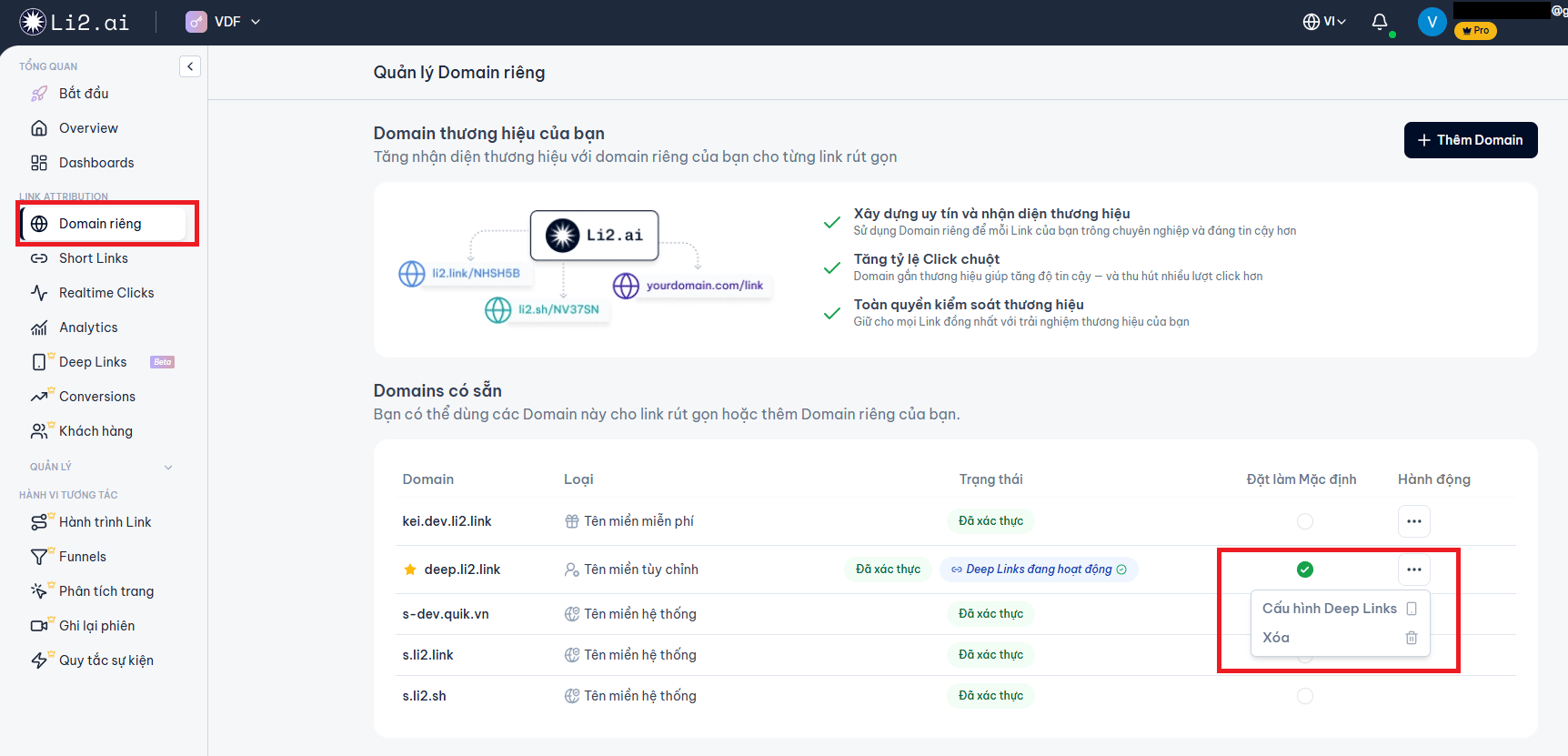Click the Deep Links phone icon
The image size is (1568, 756).
click(39, 362)
